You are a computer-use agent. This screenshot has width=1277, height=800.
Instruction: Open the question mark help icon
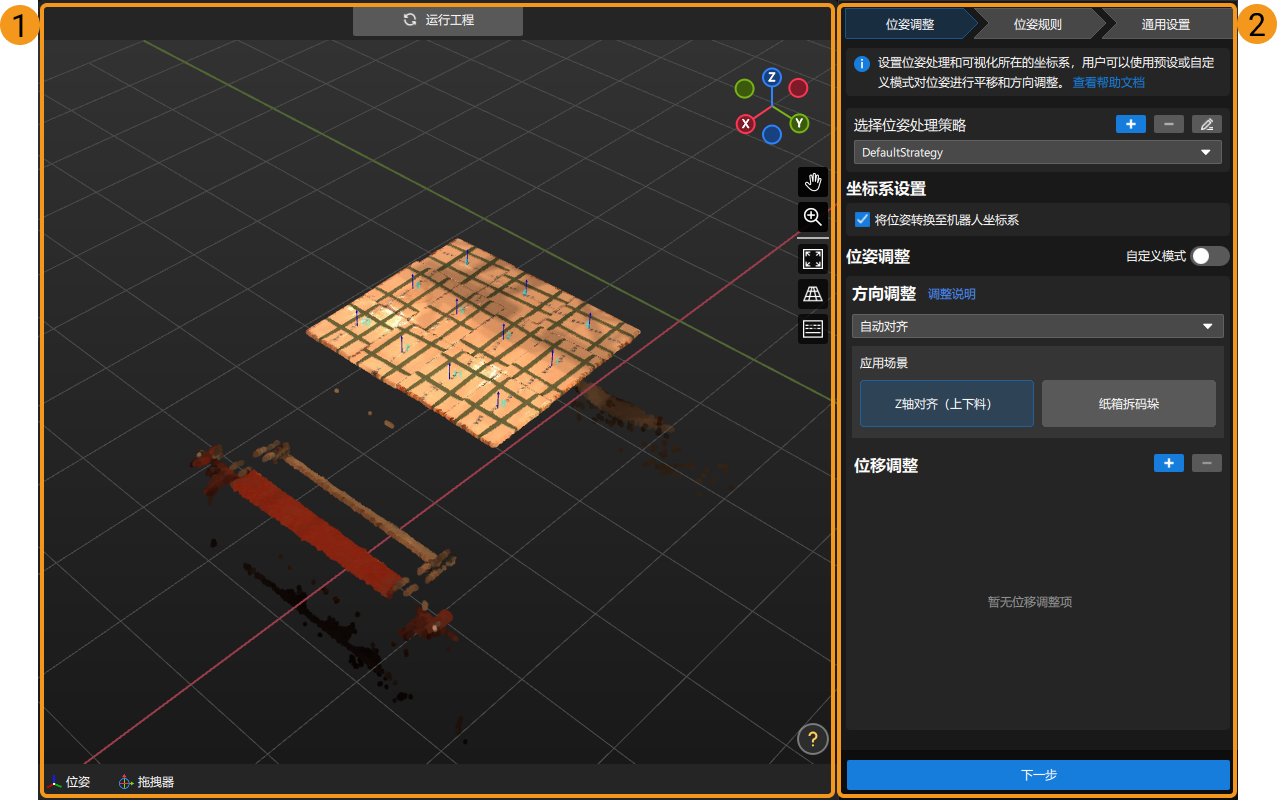(812, 739)
